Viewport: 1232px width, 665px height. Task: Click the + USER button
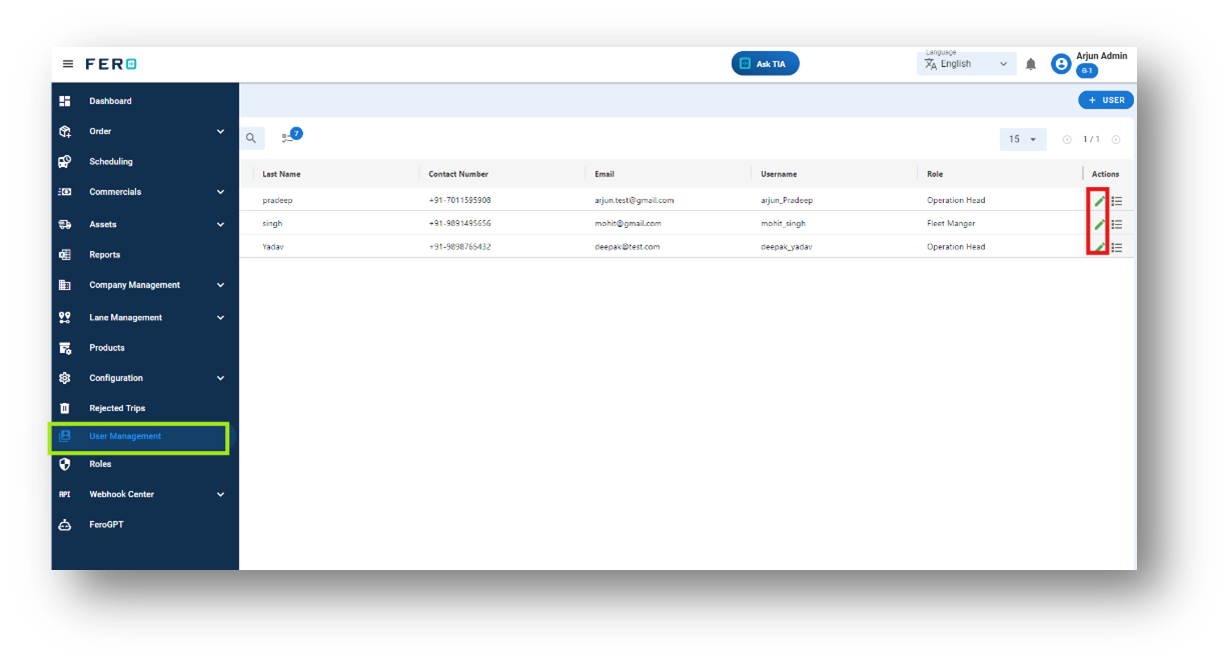[1106, 100]
